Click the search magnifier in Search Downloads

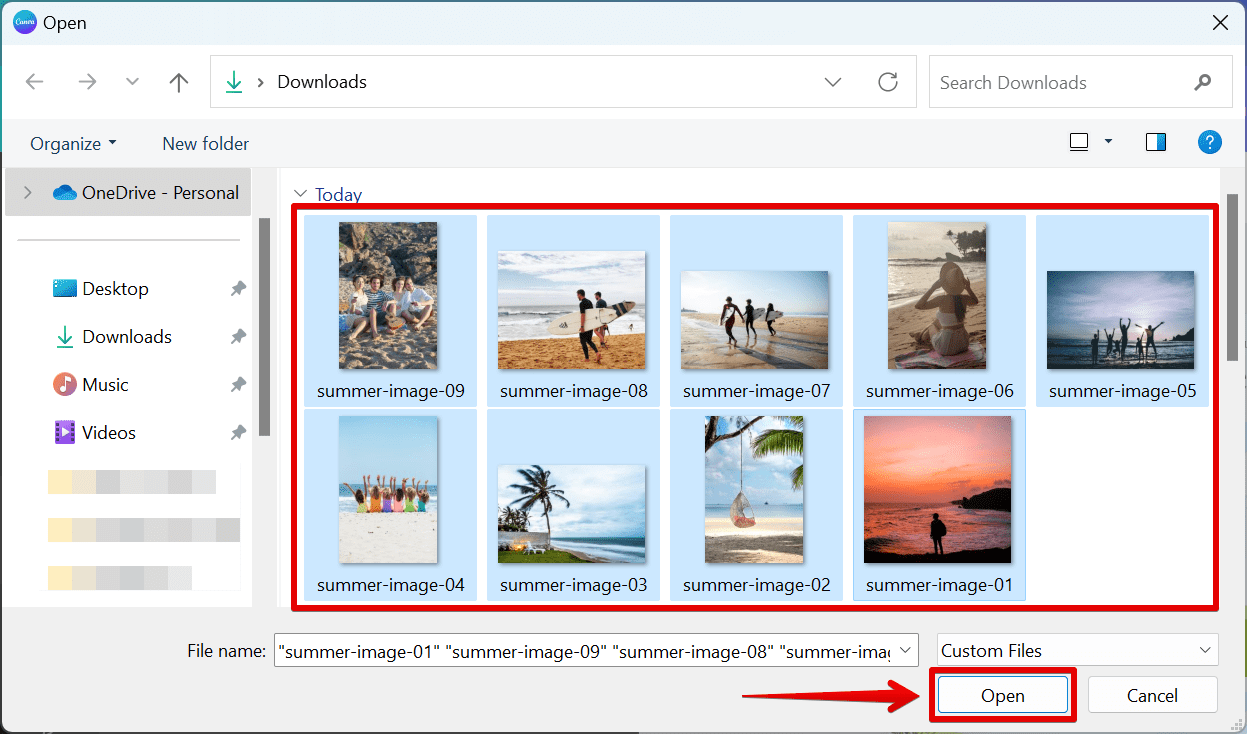tap(1203, 82)
